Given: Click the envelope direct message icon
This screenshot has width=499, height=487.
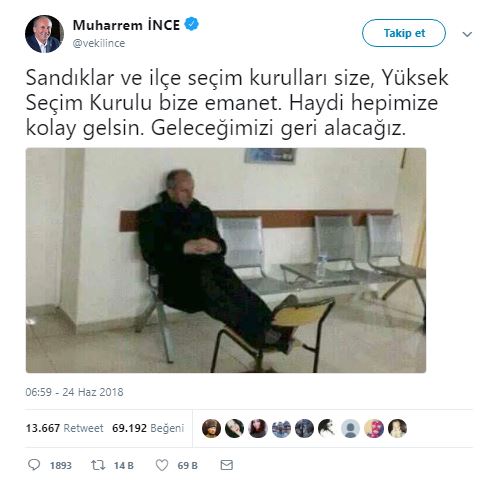Looking at the screenshot, I should tap(227, 465).
